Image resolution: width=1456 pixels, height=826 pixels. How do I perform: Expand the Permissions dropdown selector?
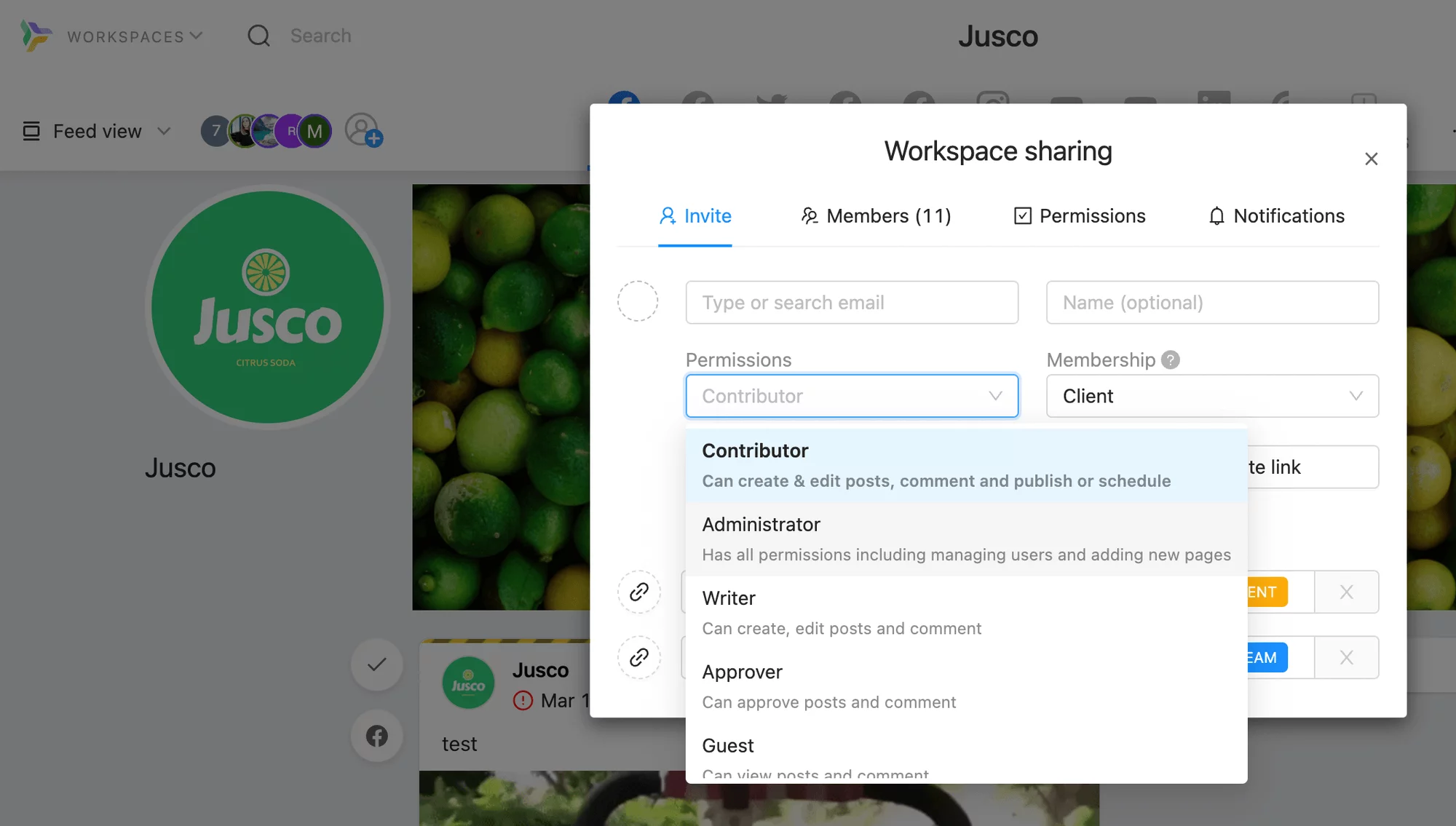pos(852,395)
